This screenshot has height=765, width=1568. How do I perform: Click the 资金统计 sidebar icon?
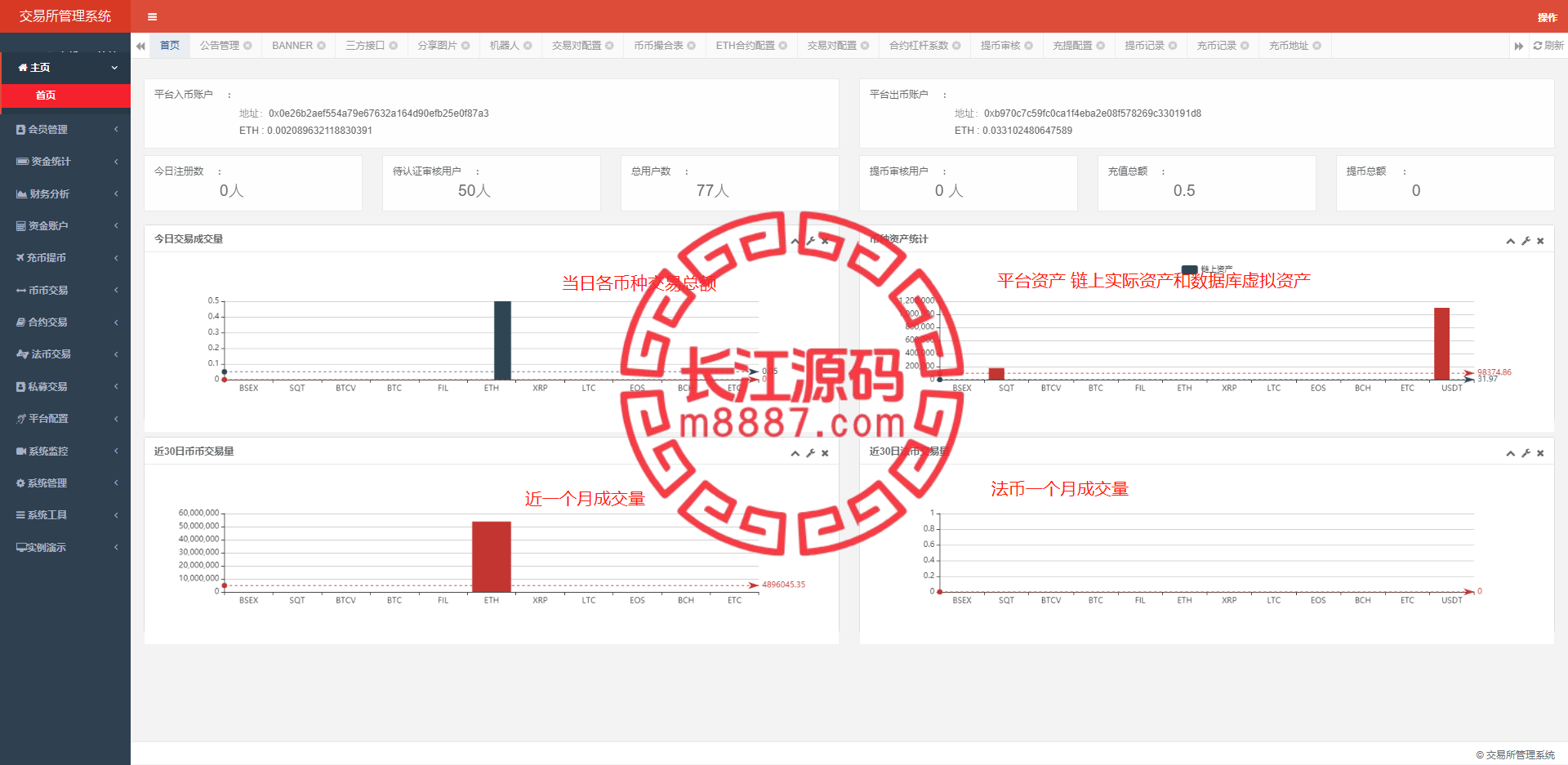pos(22,162)
